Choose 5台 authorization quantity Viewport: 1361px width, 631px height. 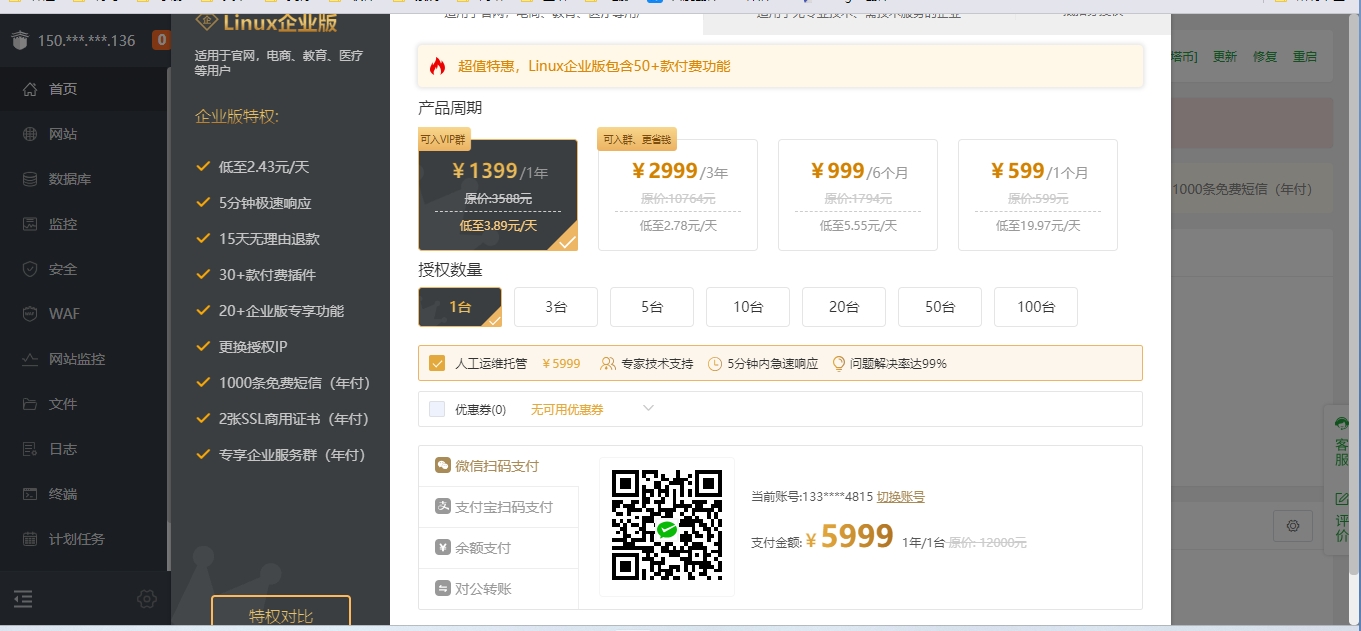pos(652,307)
